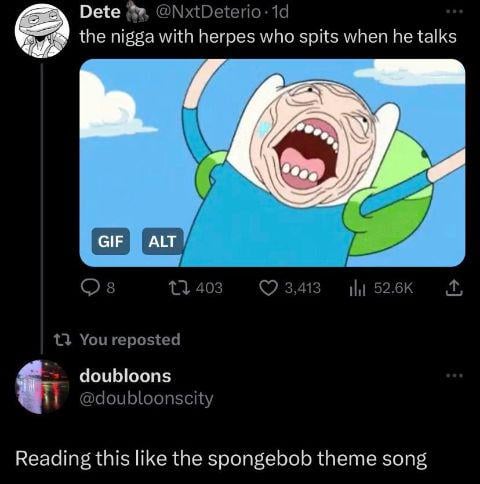Open the spongebob theme song reply text

[x=221, y=459]
